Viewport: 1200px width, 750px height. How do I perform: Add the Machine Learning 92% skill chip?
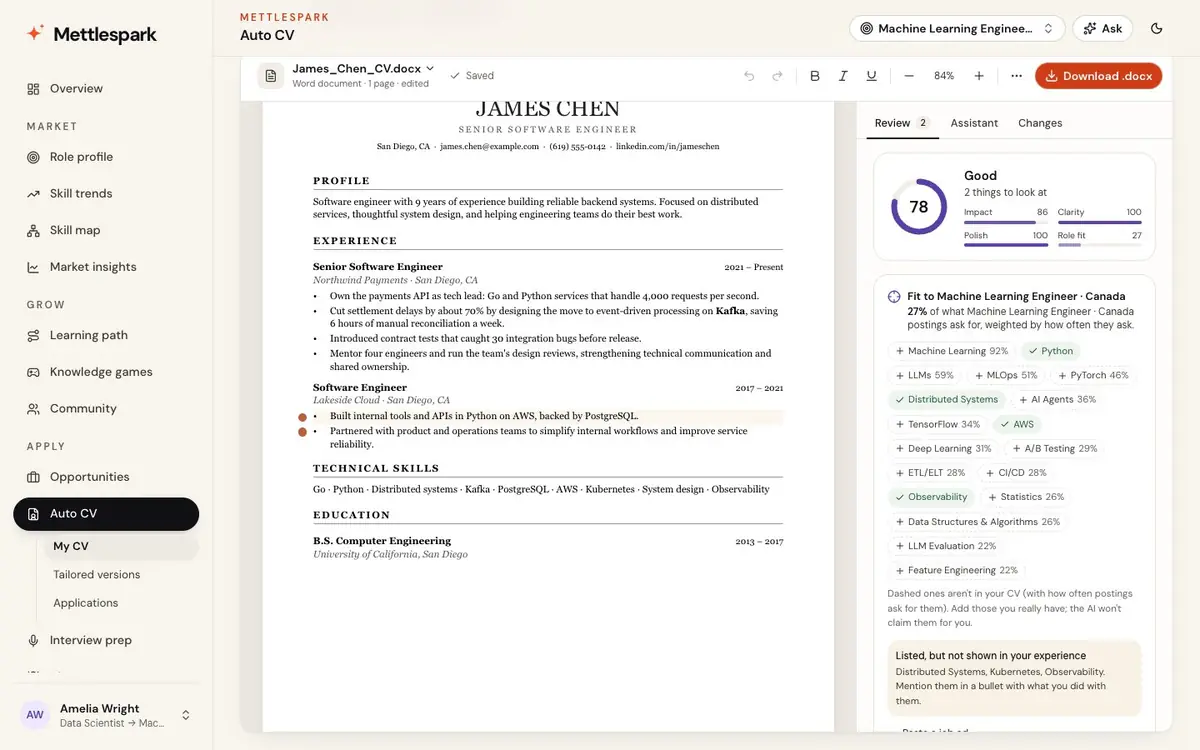[952, 351]
